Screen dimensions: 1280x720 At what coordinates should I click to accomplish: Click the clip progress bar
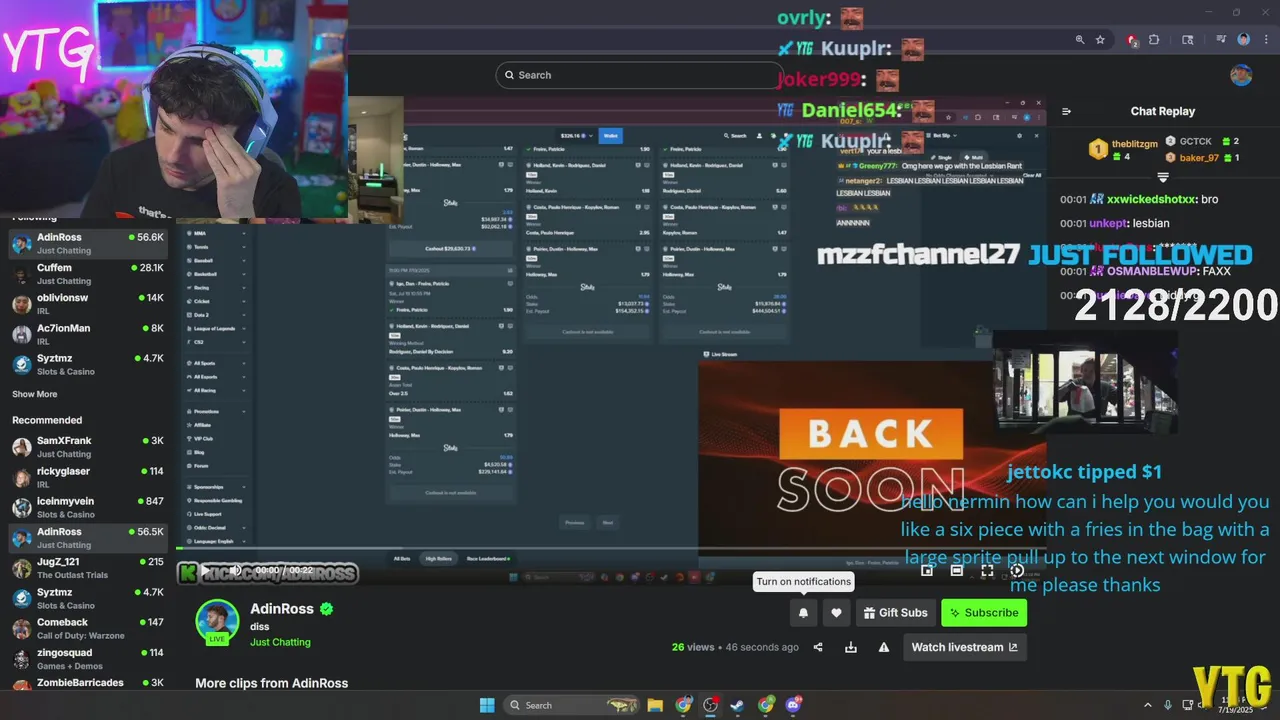pos(612,548)
